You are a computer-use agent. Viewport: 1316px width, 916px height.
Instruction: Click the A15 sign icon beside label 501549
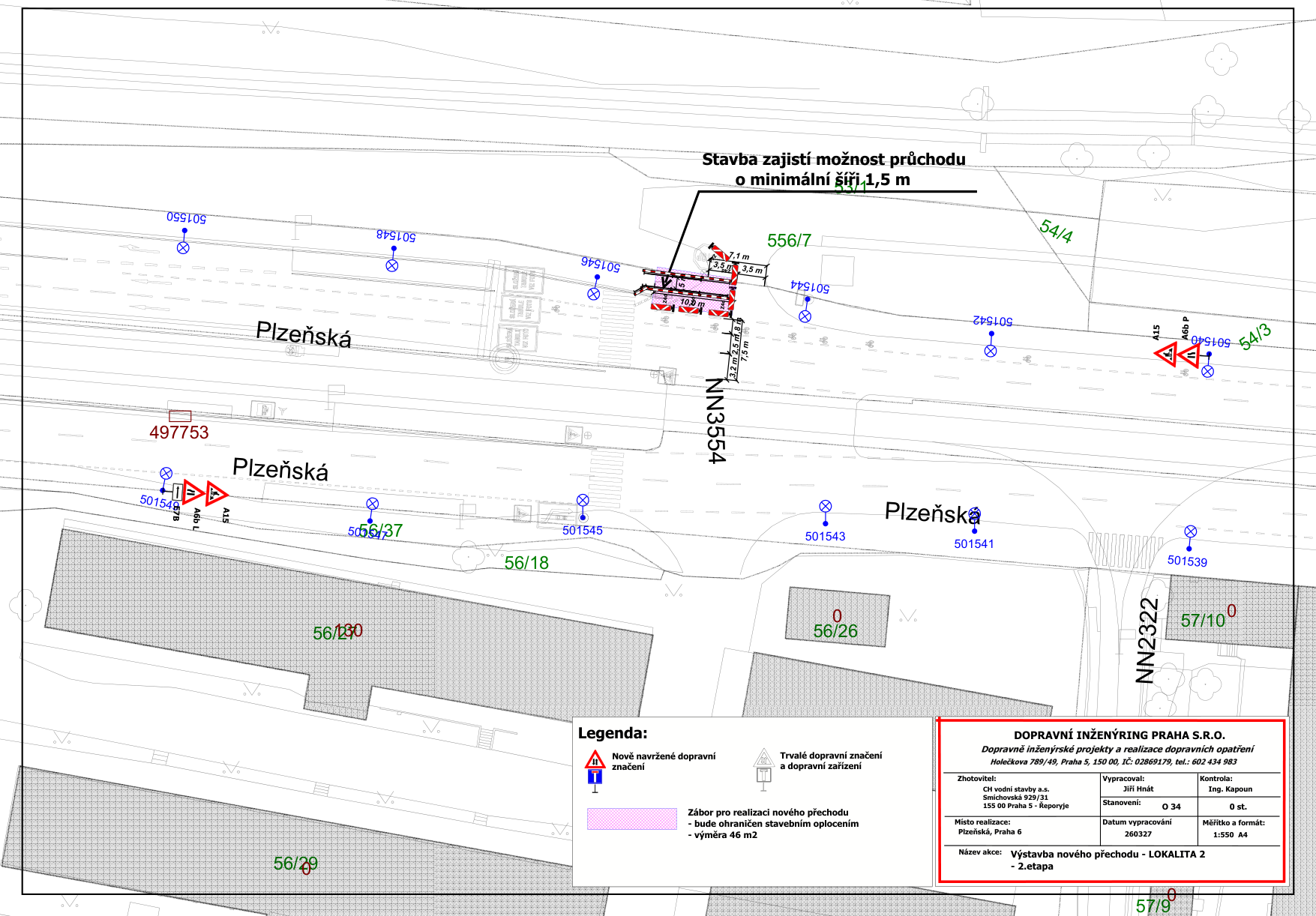[217, 493]
